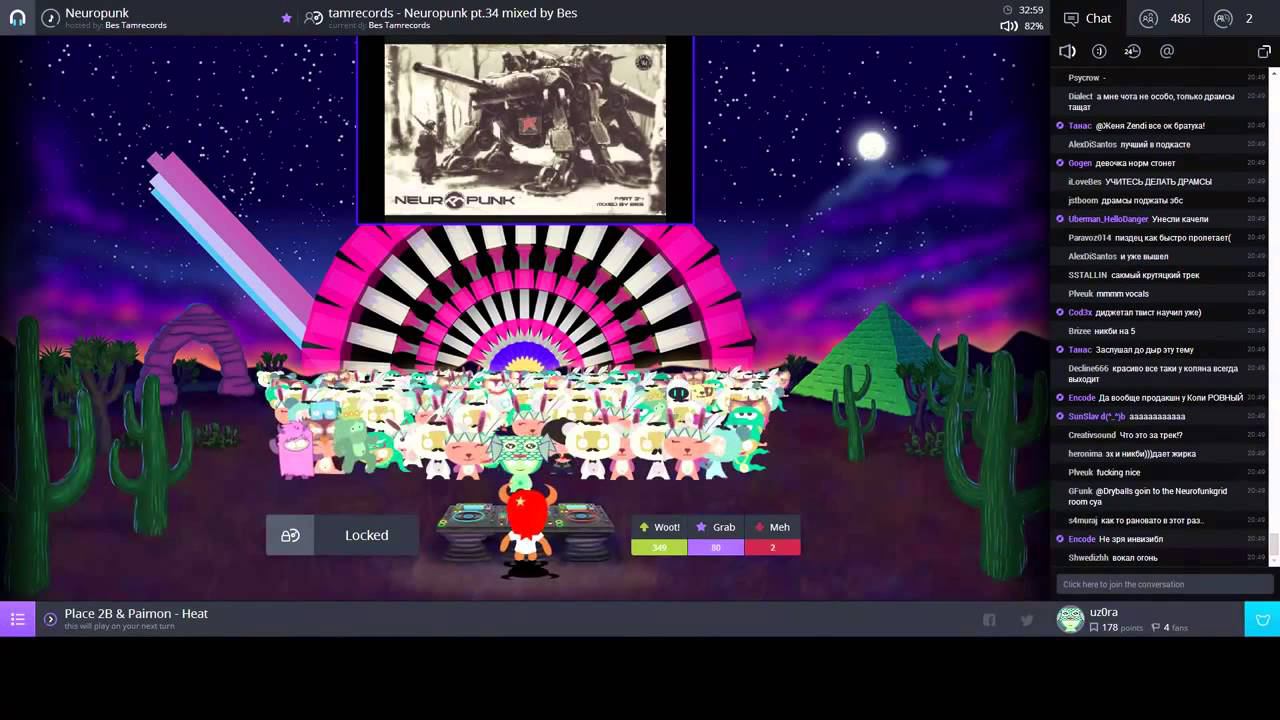Open the Chat tab
1280x720 pixels.
(1088, 18)
